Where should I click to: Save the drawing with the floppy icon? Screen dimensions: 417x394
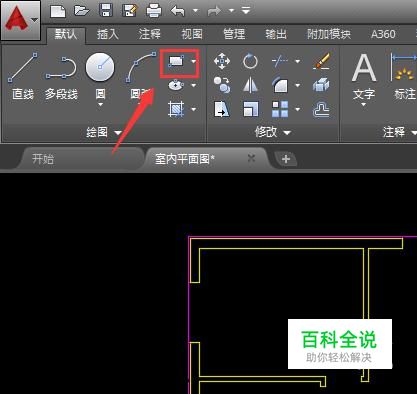tap(106, 10)
